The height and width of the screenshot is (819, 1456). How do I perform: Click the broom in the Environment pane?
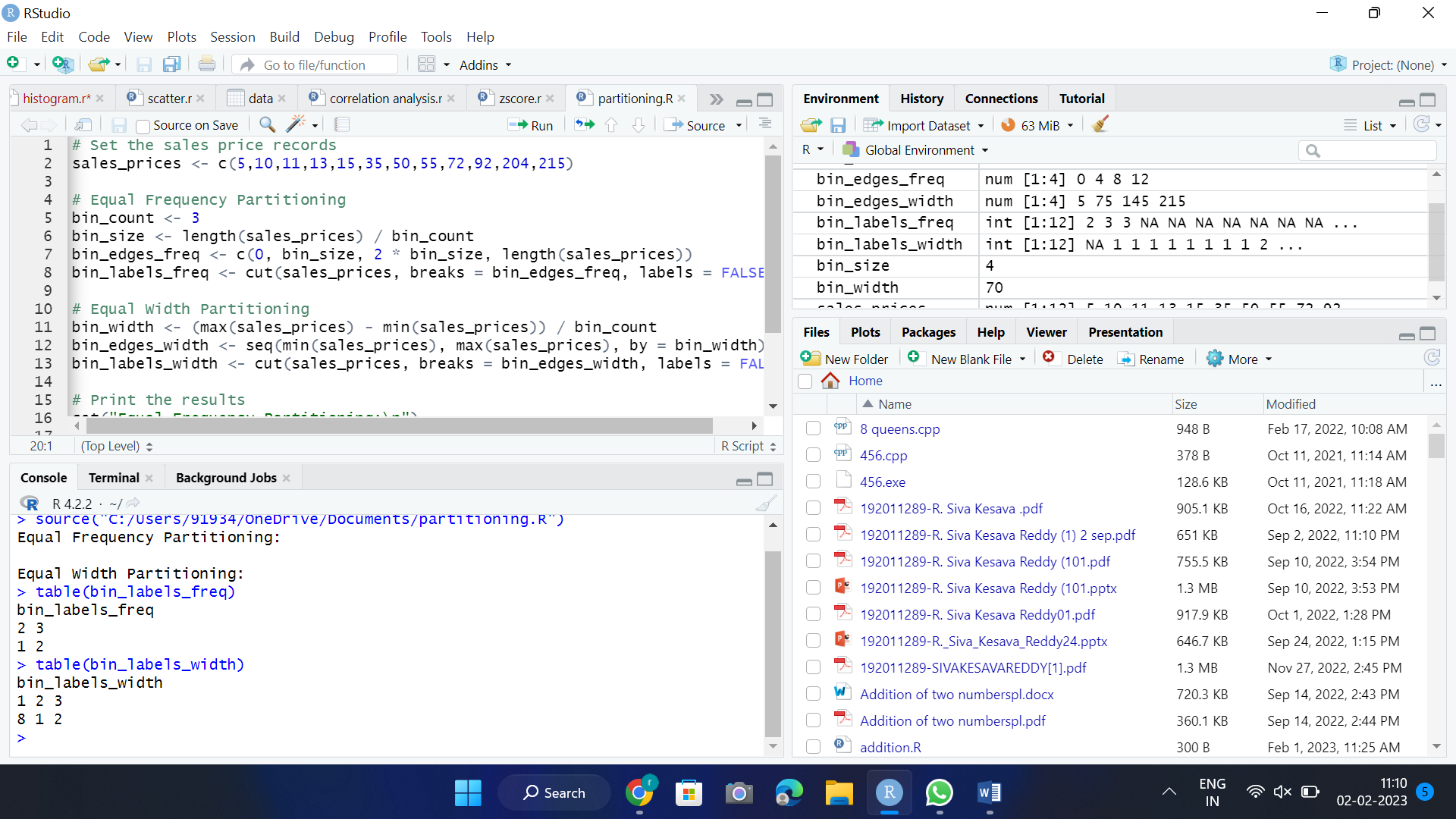point(1100,124)
